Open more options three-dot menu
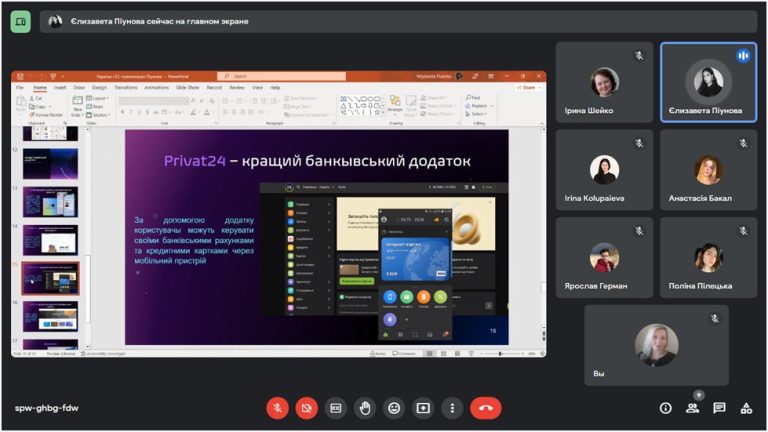768x432 pixels. 452,408
